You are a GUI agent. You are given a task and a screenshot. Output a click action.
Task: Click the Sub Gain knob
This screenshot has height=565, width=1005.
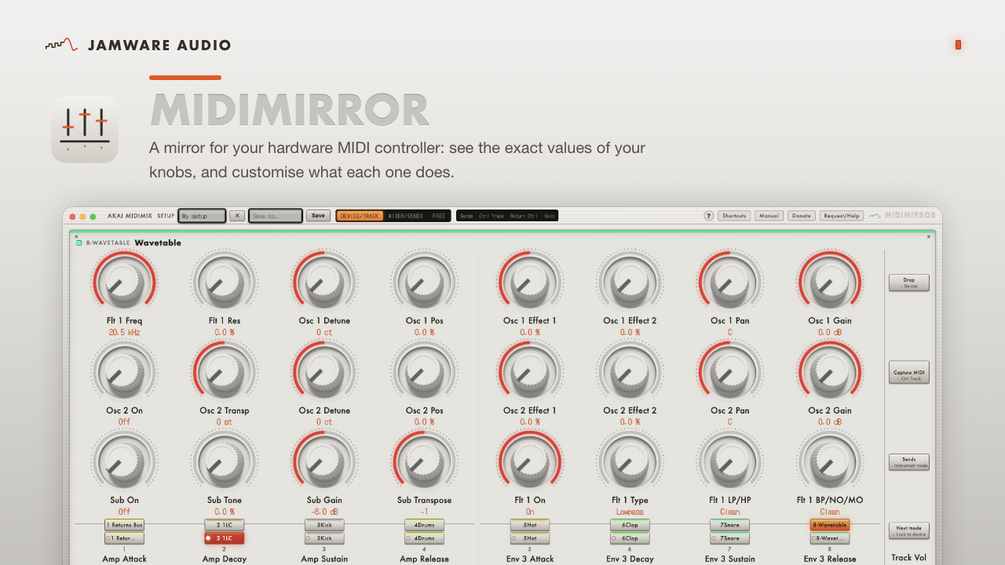click(324, 462)
